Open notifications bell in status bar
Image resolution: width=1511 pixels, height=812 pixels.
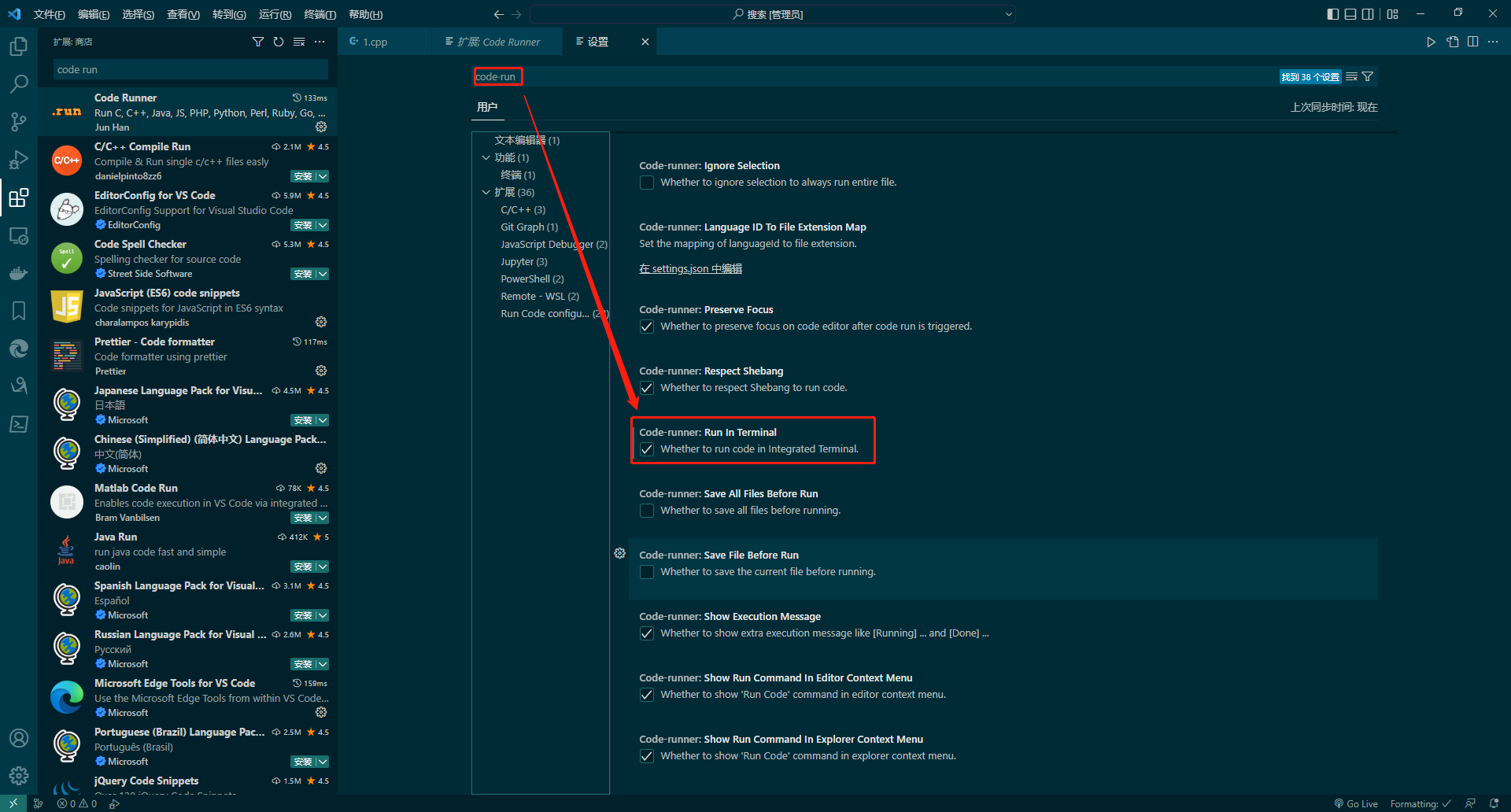tap(1494, 803)
